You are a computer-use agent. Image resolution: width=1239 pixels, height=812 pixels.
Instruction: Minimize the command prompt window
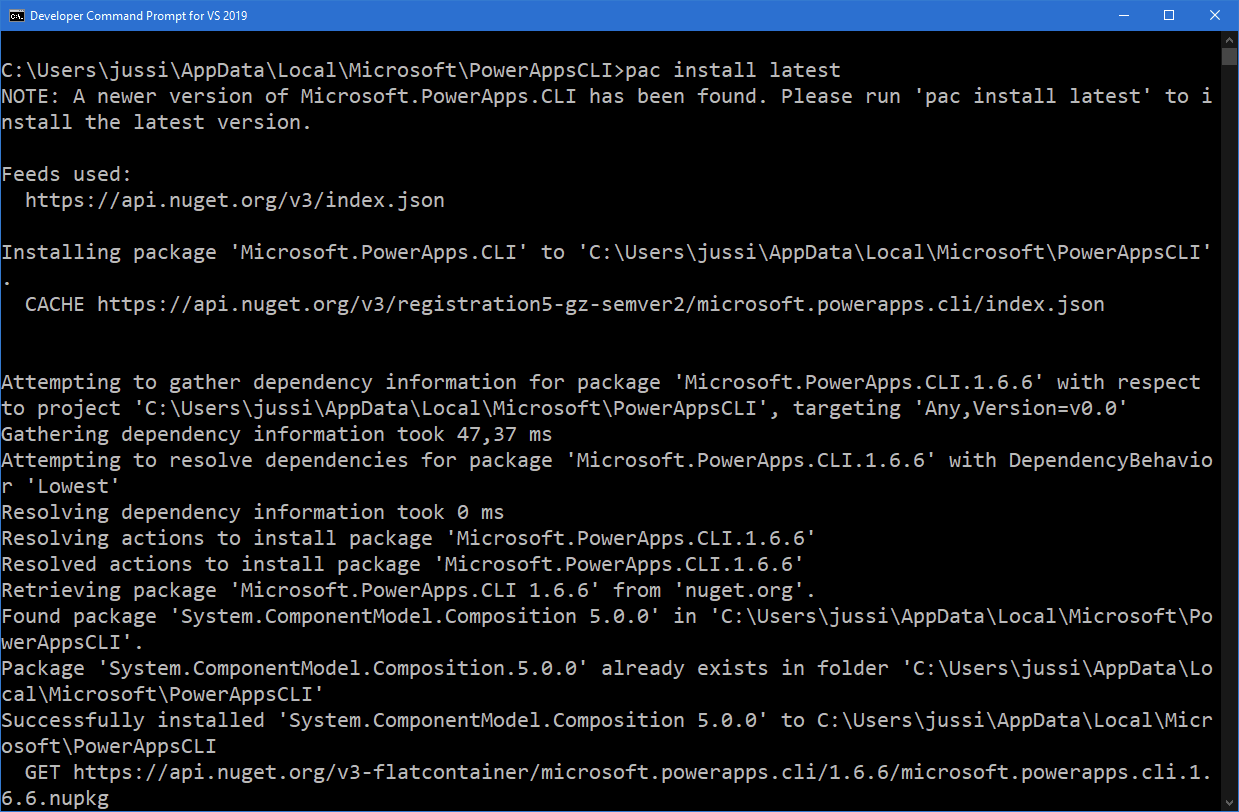[x=1126, y=15]
